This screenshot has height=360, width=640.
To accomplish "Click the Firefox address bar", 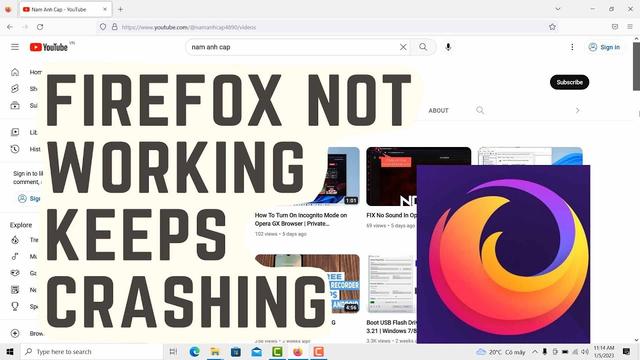I will 327,27.
